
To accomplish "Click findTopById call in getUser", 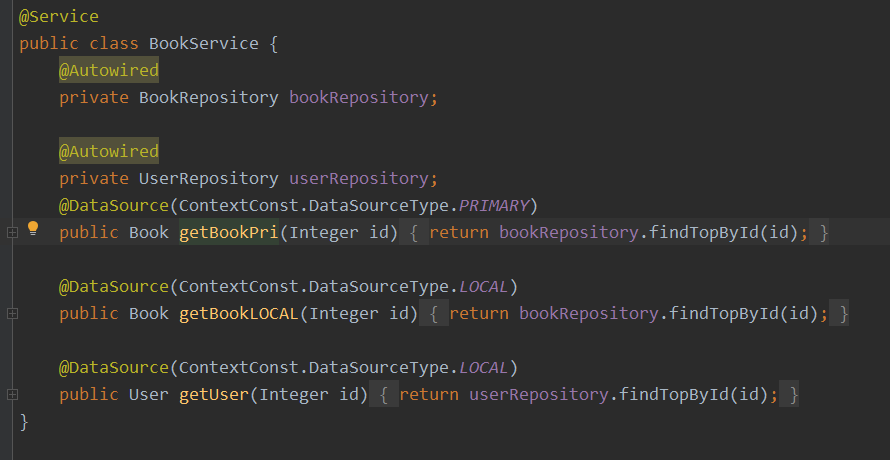I will click(x=674, y=394).
